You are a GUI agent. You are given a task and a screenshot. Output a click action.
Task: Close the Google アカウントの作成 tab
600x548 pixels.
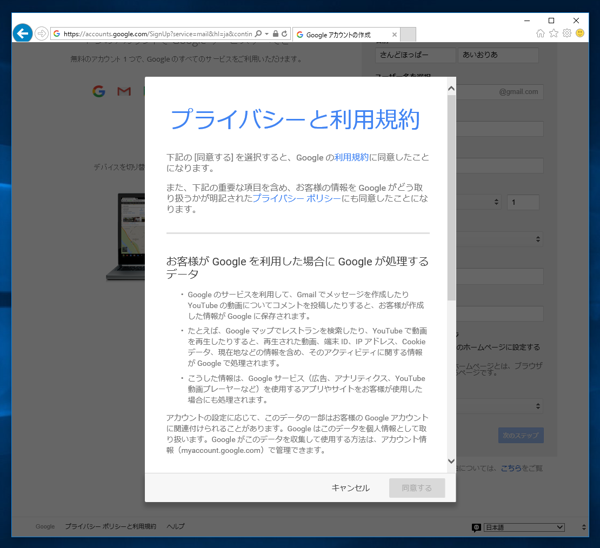394,34
